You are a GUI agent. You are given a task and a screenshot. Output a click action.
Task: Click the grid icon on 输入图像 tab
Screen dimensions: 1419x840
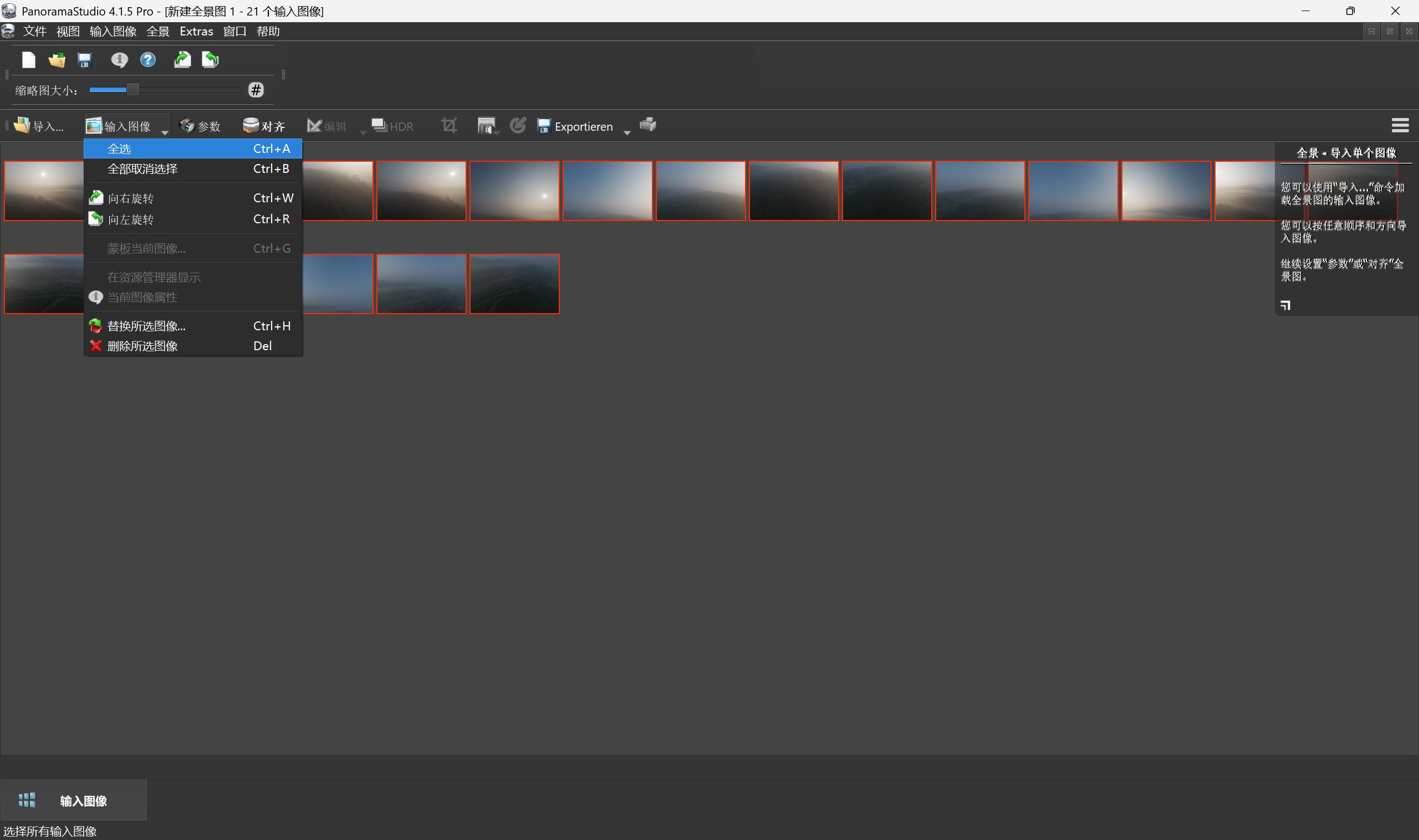(x=27, y=800)
